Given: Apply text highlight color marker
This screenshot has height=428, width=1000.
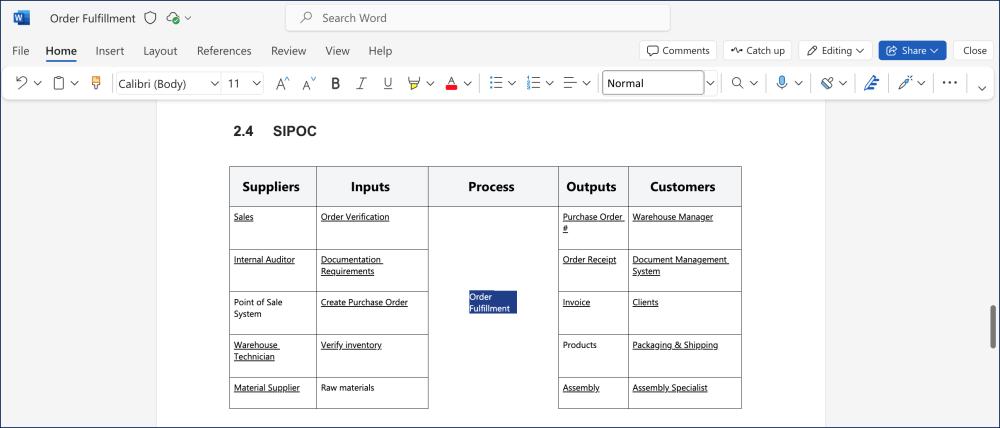Looking at the screenshot, I should 414,84.
